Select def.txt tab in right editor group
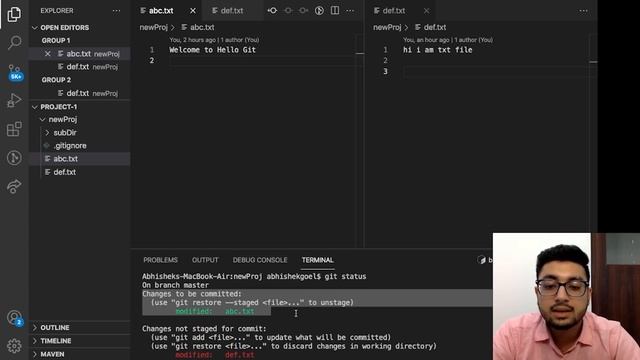The height and width of the screenshot is (360, 640). pyautogui.click(x=393, y=11)
